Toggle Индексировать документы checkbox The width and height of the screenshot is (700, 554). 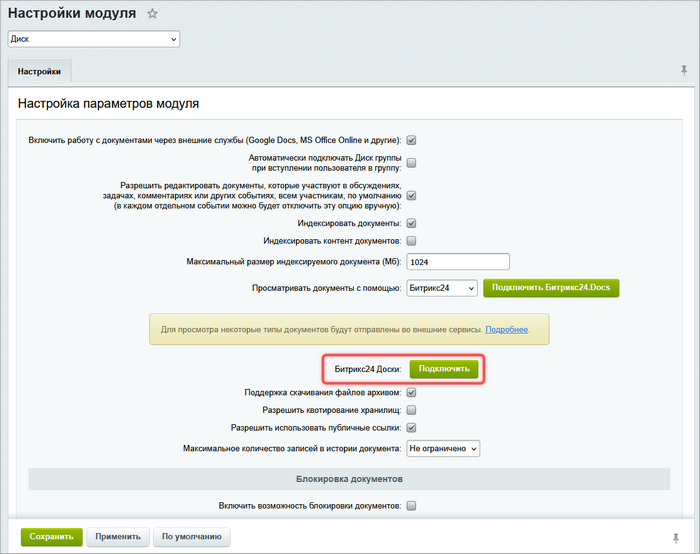click(x=411, y=223)
